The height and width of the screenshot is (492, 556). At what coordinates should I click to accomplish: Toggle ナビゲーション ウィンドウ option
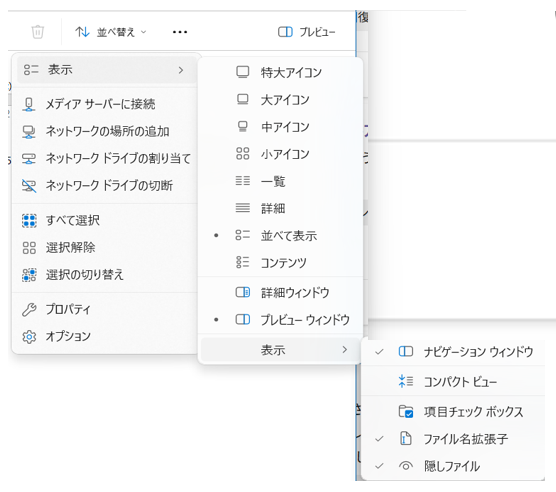[453, 352]
